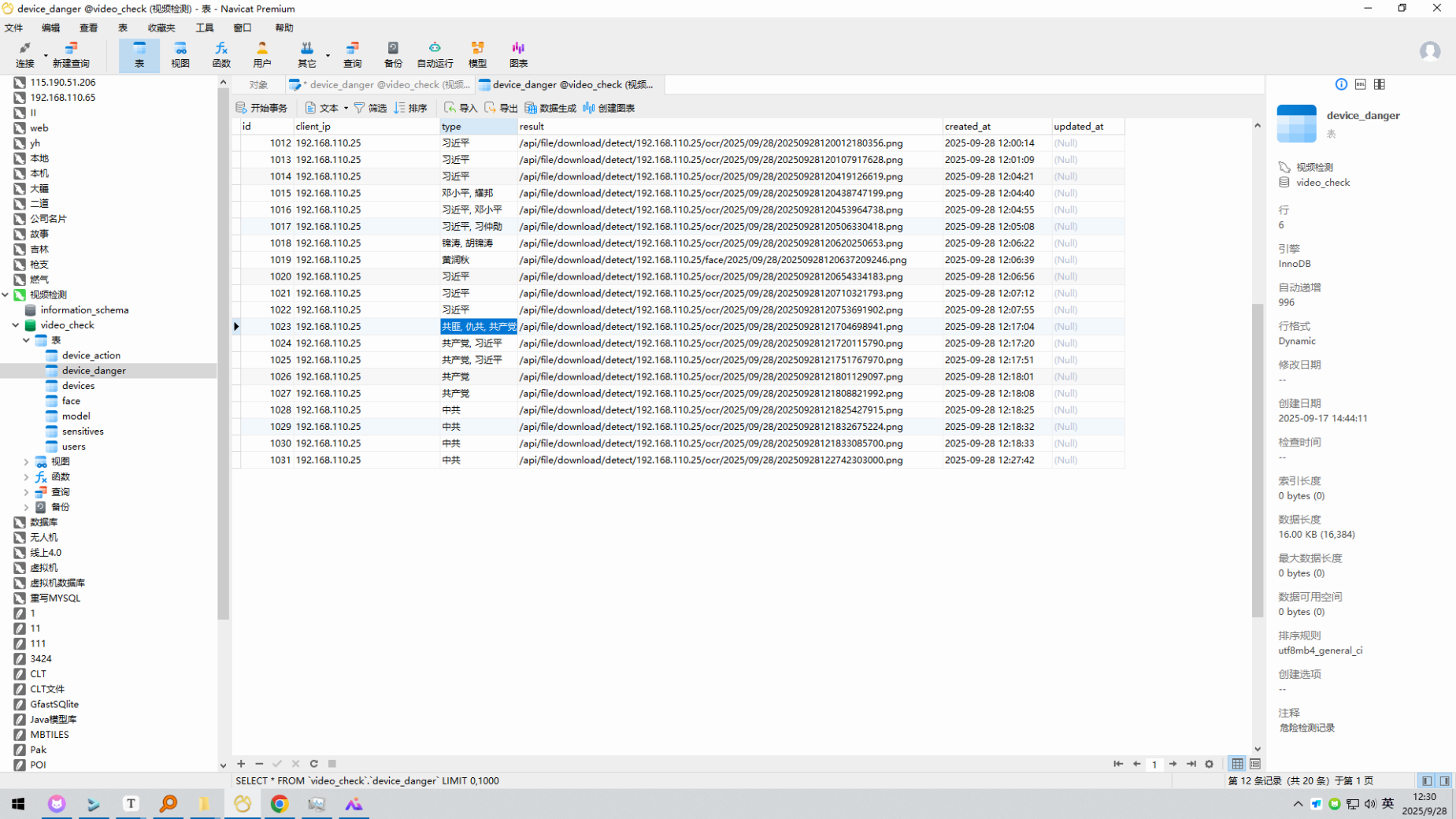Click the 图表 (Chart) toolbar icon

(518, 54)
